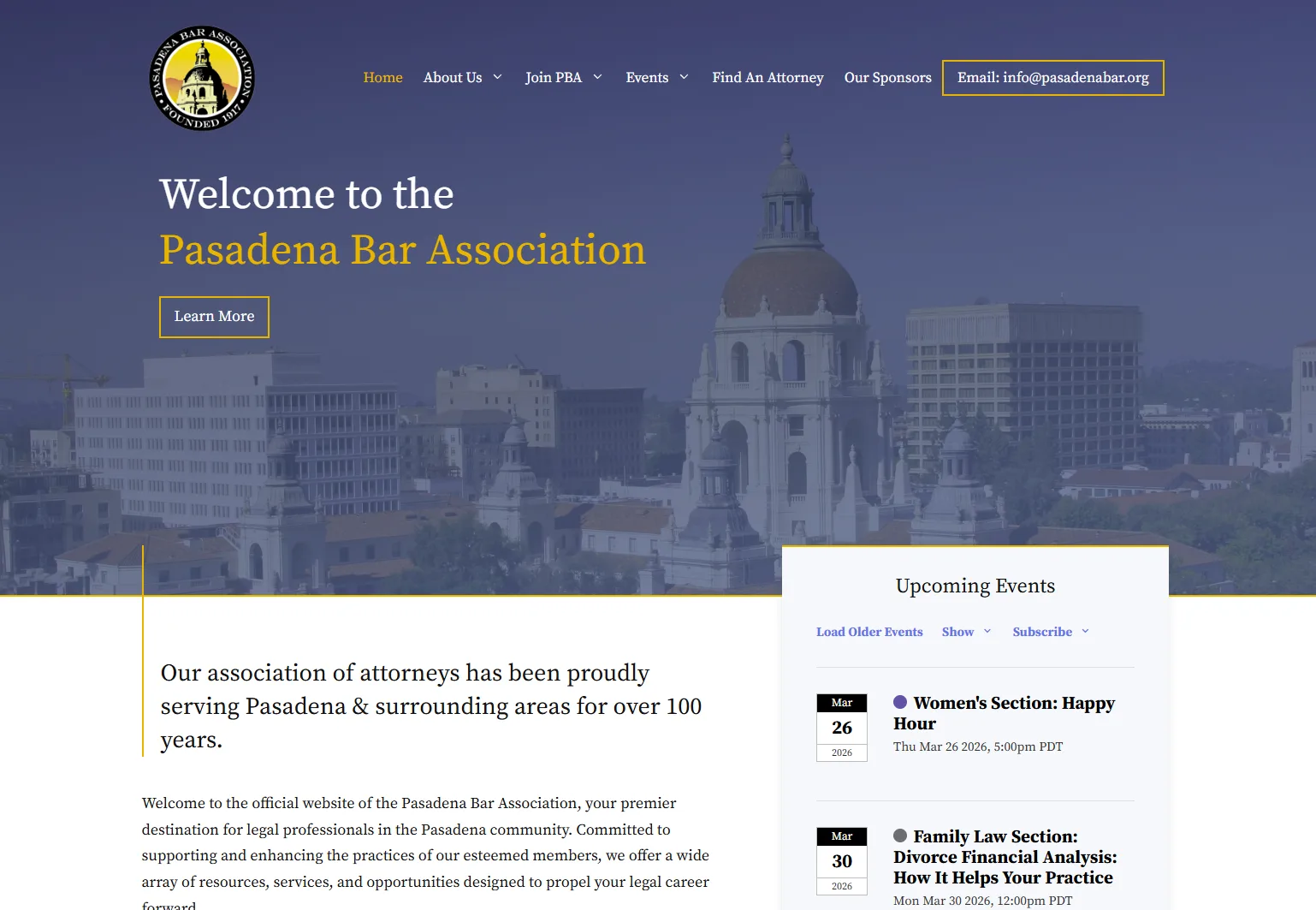Click the 'Welcome to the' hero heading

click(306, 193)
